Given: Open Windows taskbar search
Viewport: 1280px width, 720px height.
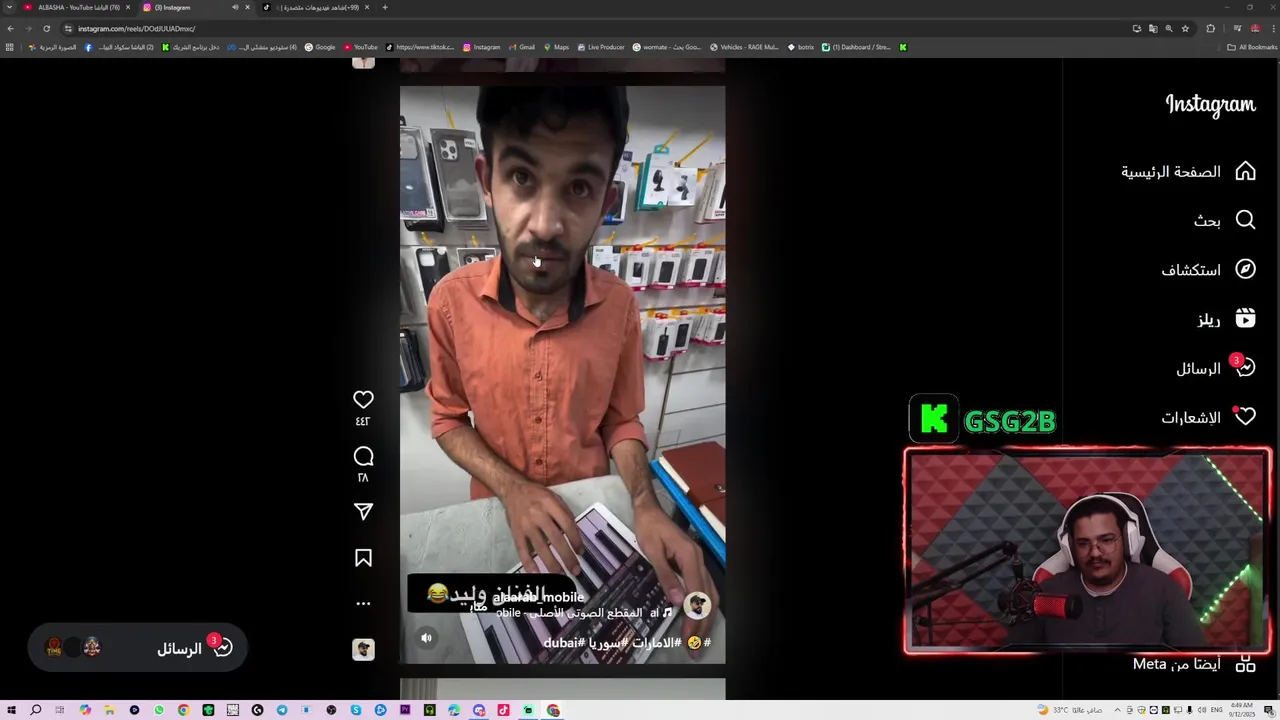Looking at the screenshot, I should [35, 710].
